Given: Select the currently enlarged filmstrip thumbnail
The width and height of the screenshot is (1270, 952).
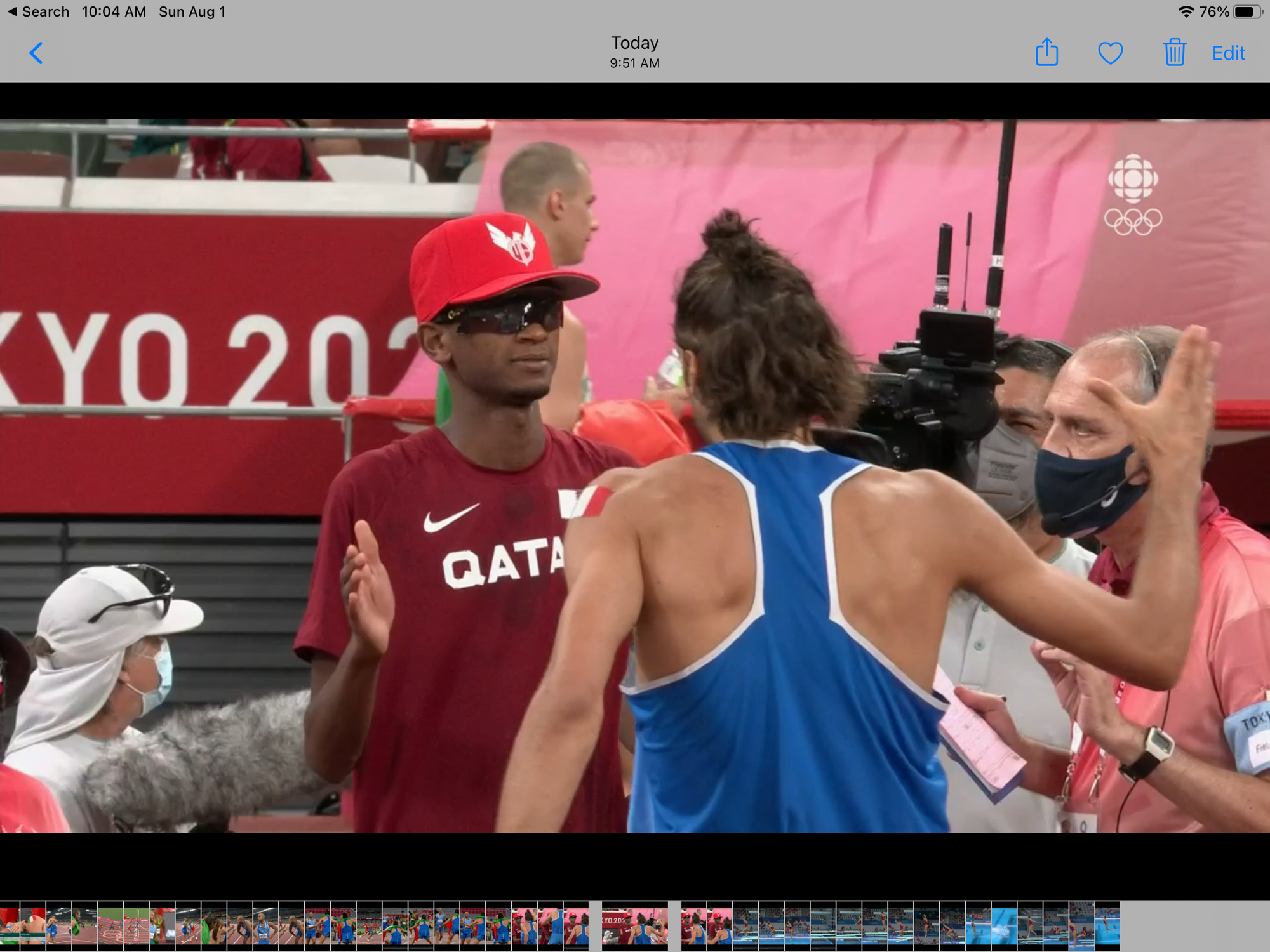Looking at the screenshot, I should [634, 925].
